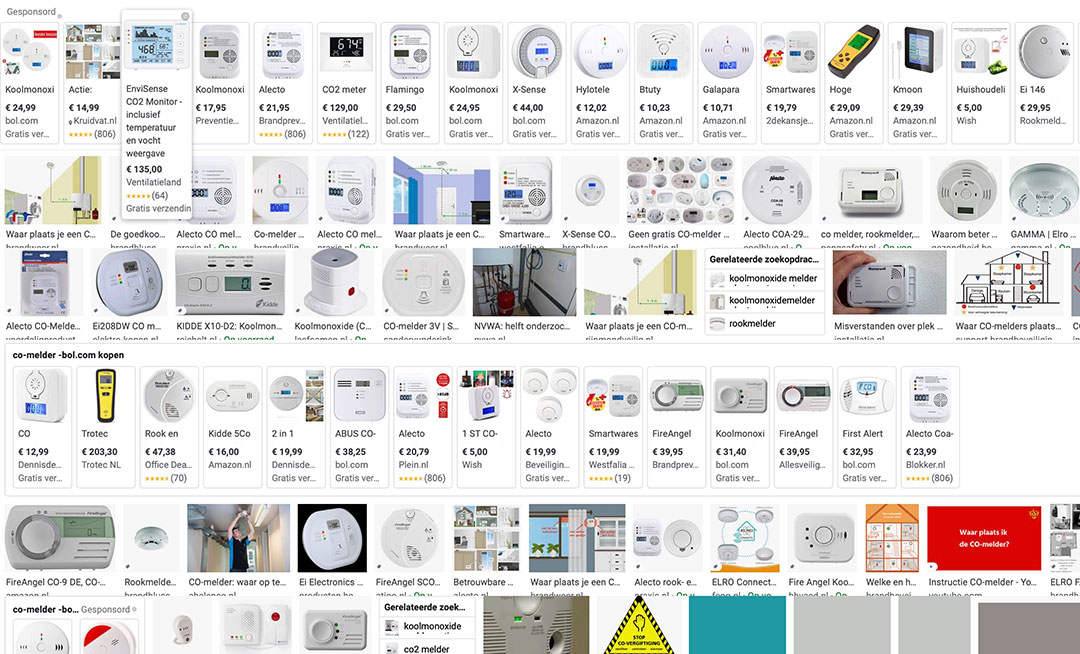Image resolution: width=1080 pixels, height=654 pixels.
Task: View the Flamingo detector for €29,50
Action: pyautogui.click(x=409, y=83)
